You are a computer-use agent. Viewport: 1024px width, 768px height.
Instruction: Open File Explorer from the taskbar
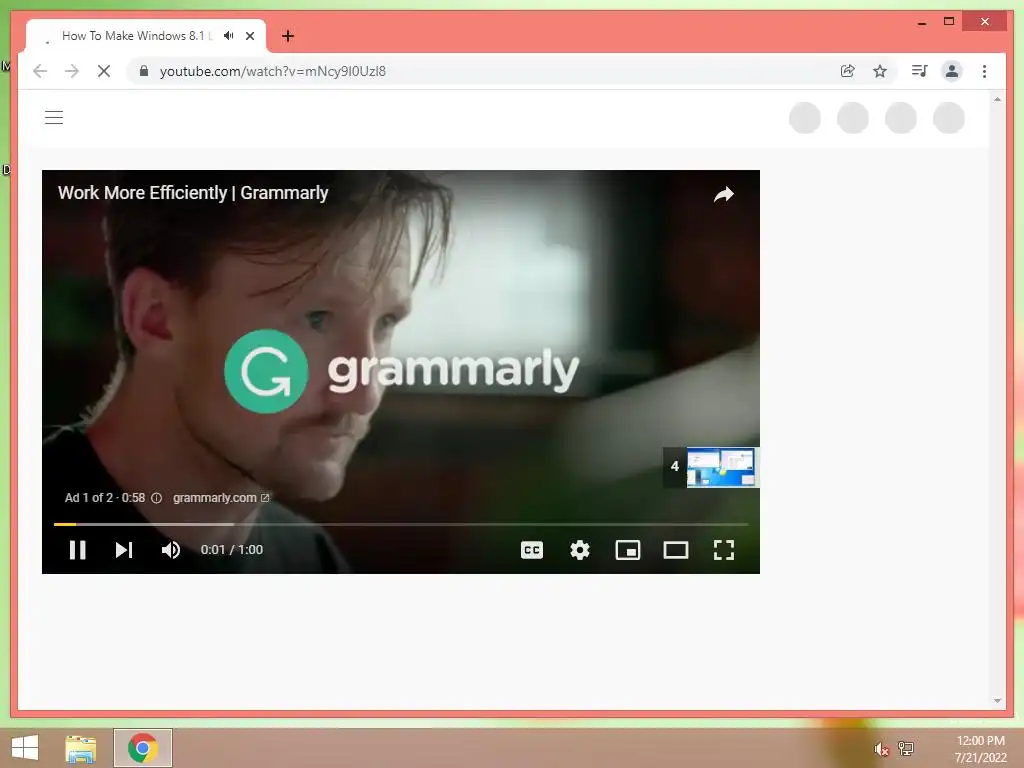(81, 748)
